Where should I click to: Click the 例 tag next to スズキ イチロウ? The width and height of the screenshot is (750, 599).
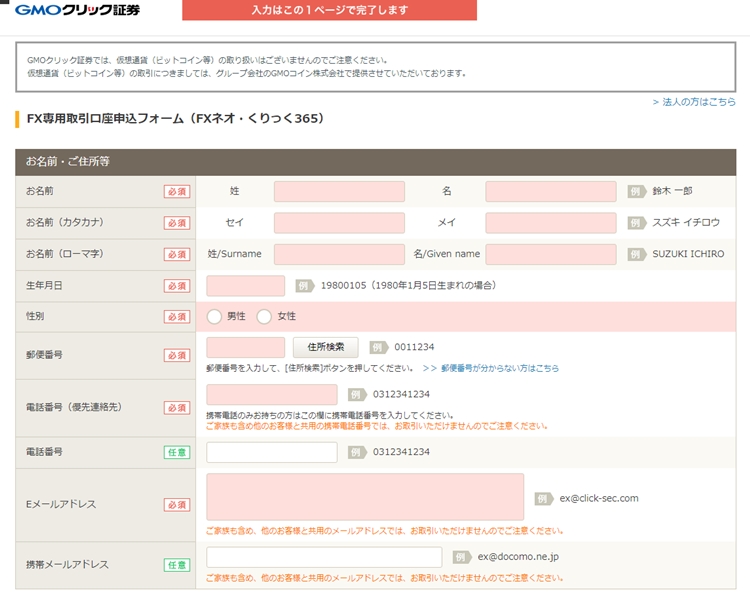636,223
